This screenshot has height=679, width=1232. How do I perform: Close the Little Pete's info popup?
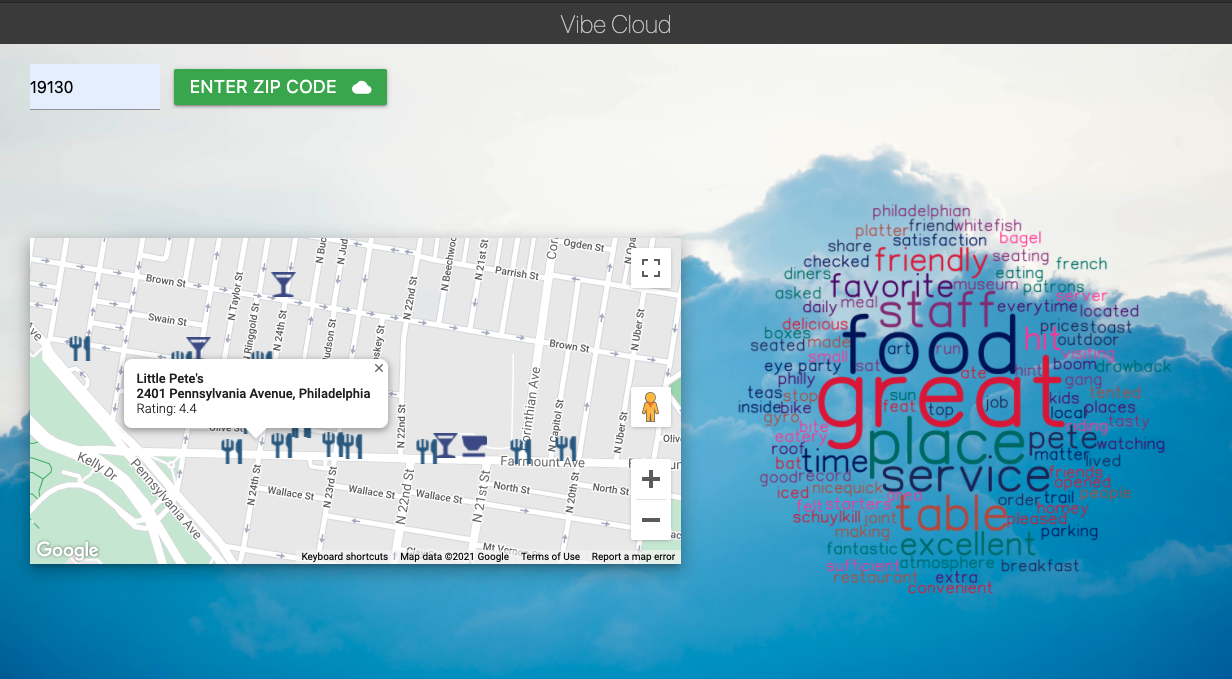[379, 368]
